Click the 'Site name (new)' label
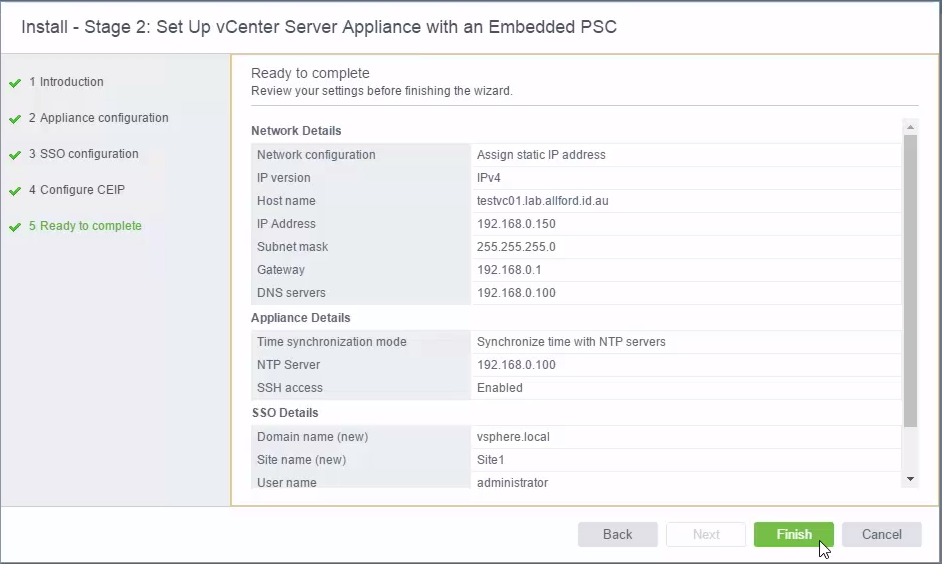 pyautogui.click(x=302, y=459)
